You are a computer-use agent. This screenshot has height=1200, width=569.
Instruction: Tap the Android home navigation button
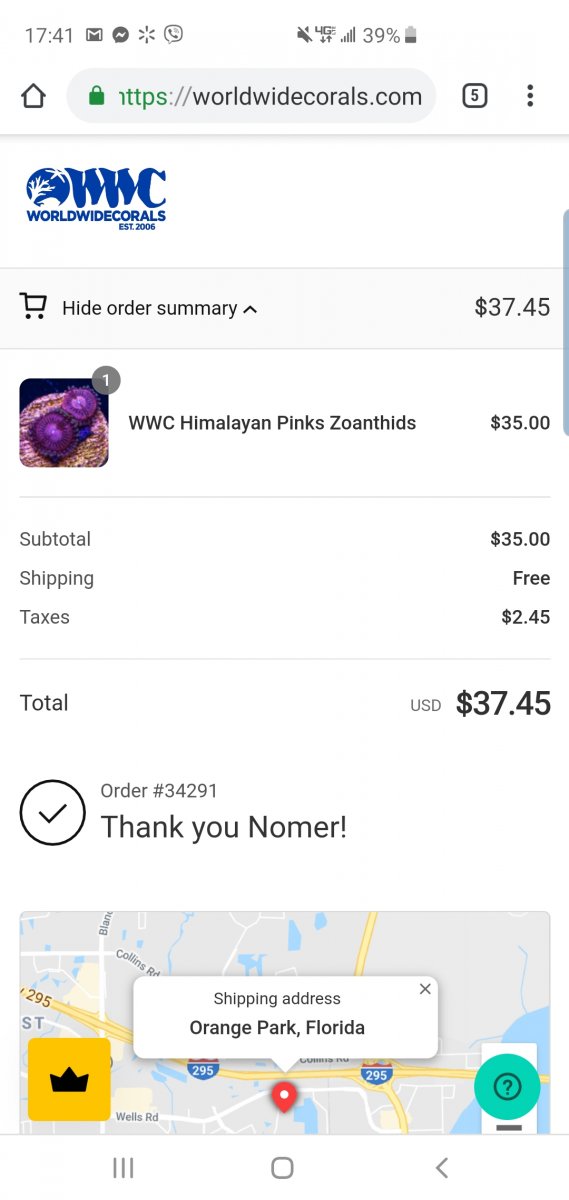(x=283, y=1167)
